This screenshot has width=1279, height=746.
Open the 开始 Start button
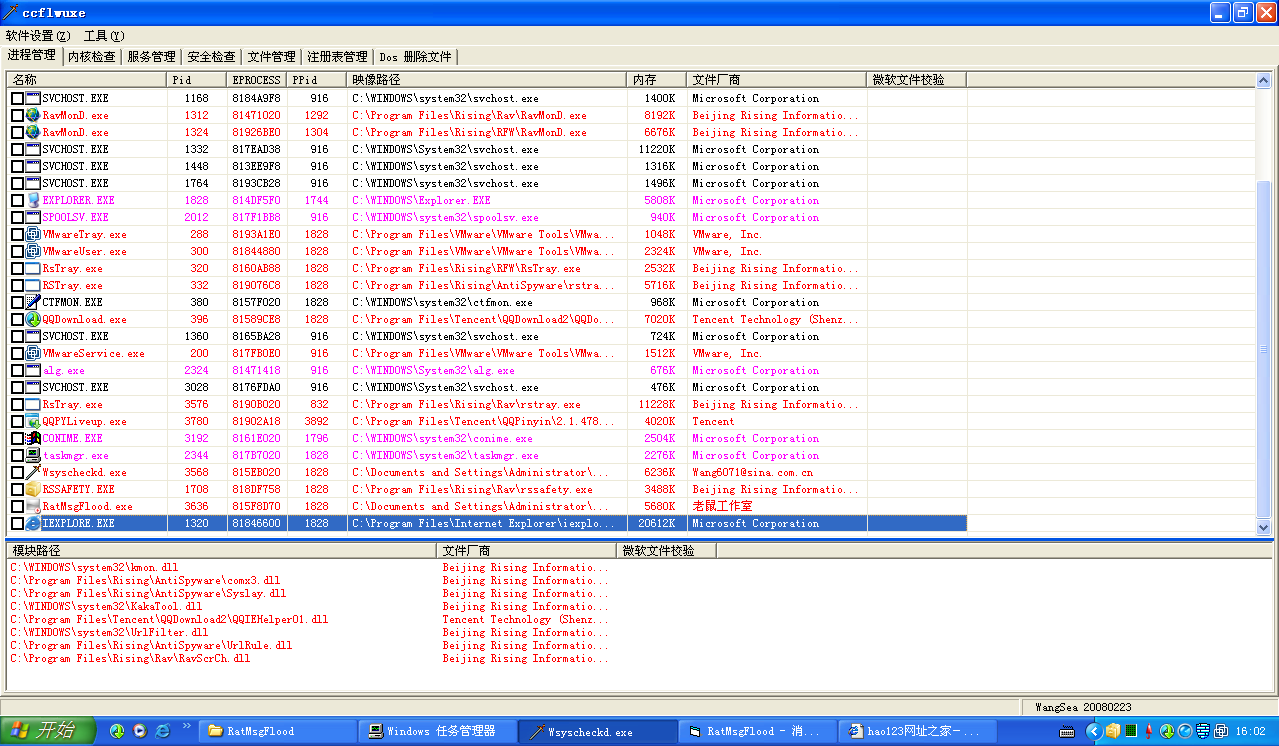(48, 731)
